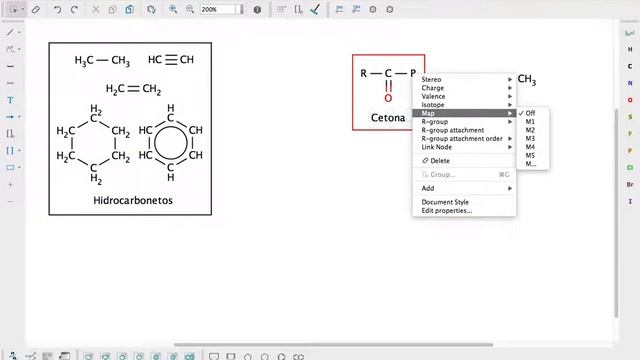Expand the chain tool options arrow
Image resolution: width=640 pixels, height=360 pixels.
pyautogui.click(x=20, y=49)
